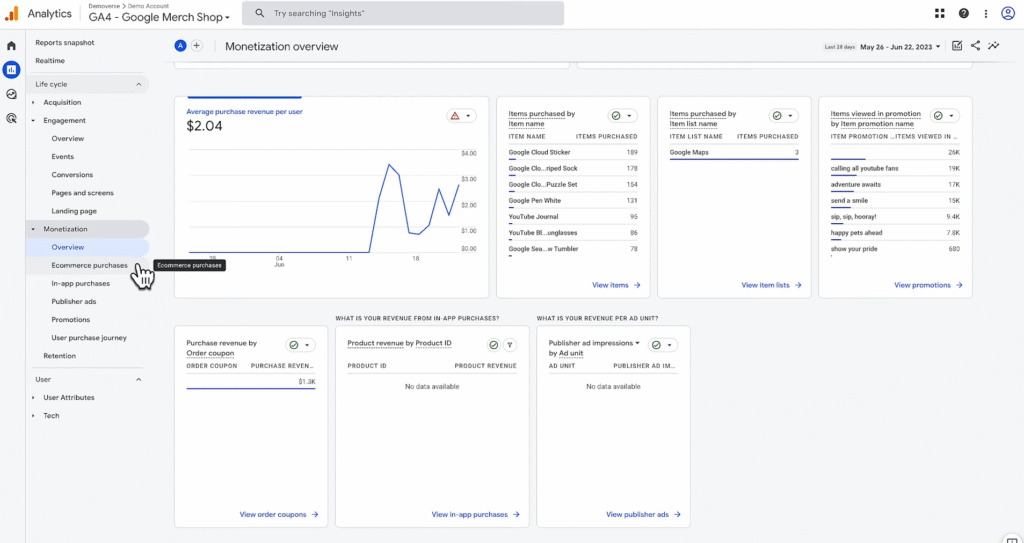
Task: Expand the User Attributes tree item
Action: [x=33, y=398]
